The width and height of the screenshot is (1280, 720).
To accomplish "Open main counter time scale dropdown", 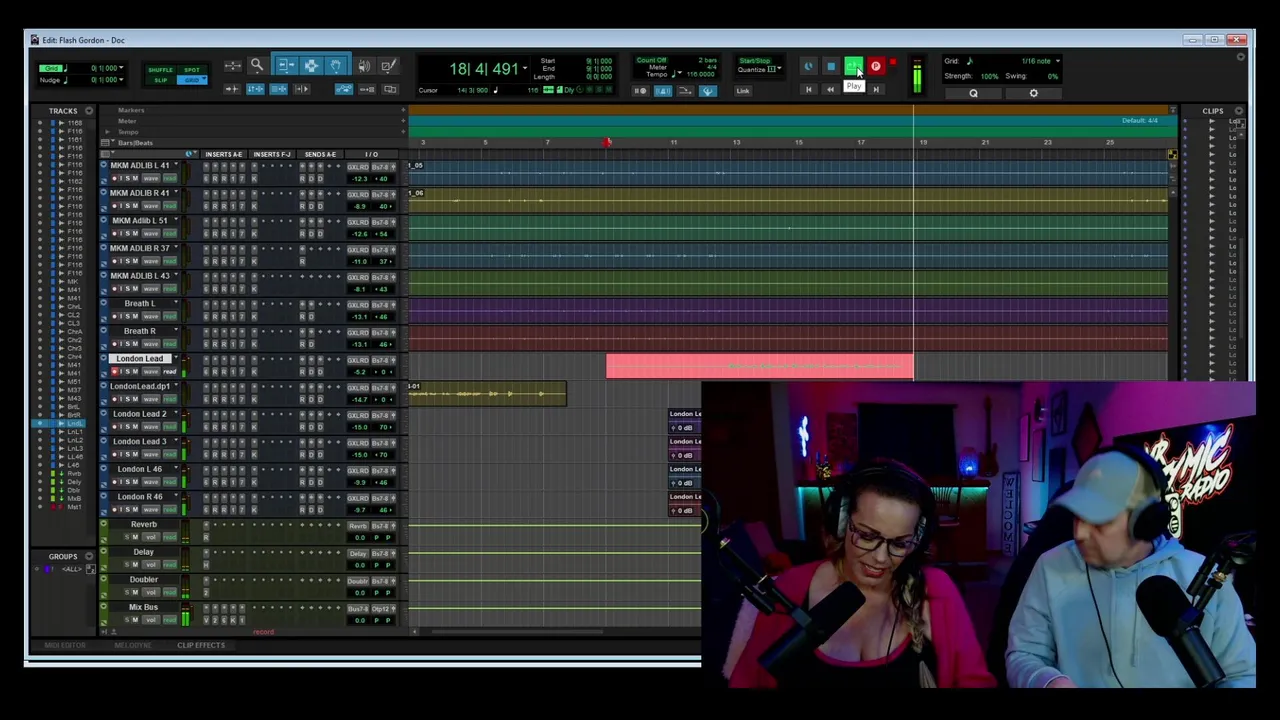I will point(525,69).
